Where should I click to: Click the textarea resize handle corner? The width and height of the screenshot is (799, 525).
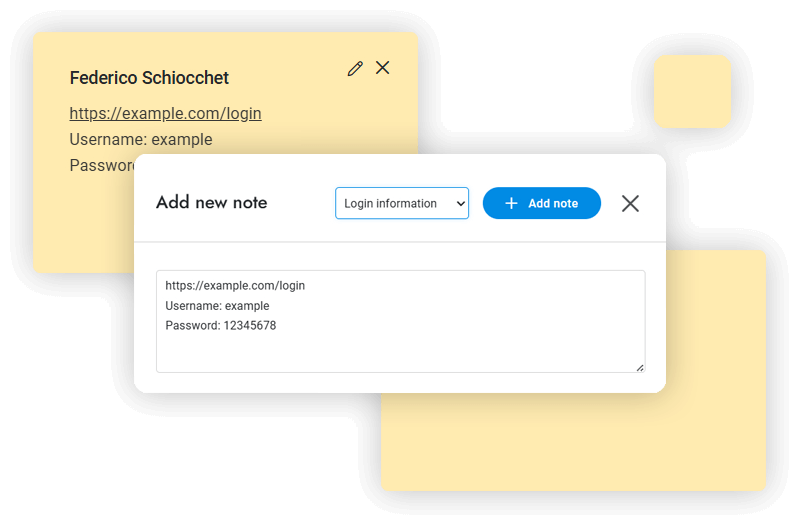click(640, 367)
